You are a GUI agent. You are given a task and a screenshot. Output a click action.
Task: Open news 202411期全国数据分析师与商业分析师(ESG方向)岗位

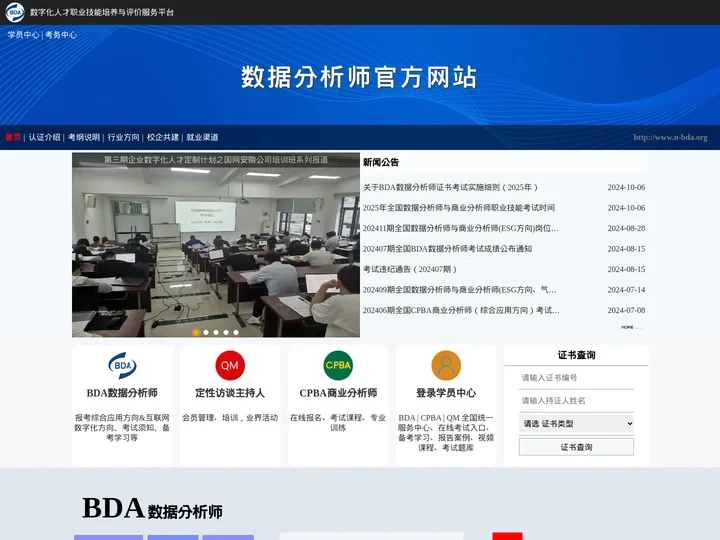coord(461,228)
